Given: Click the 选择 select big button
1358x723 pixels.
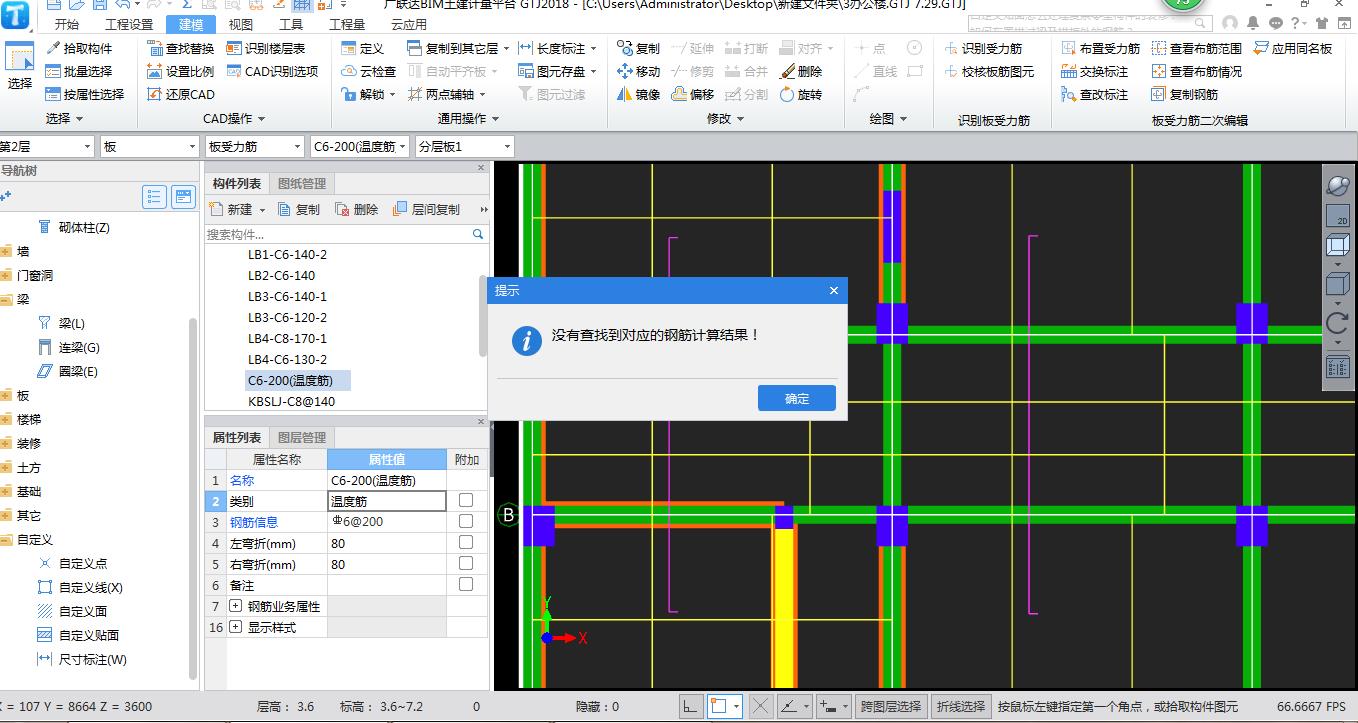Looking at the screenshot, I should click(x=20, y=69).
